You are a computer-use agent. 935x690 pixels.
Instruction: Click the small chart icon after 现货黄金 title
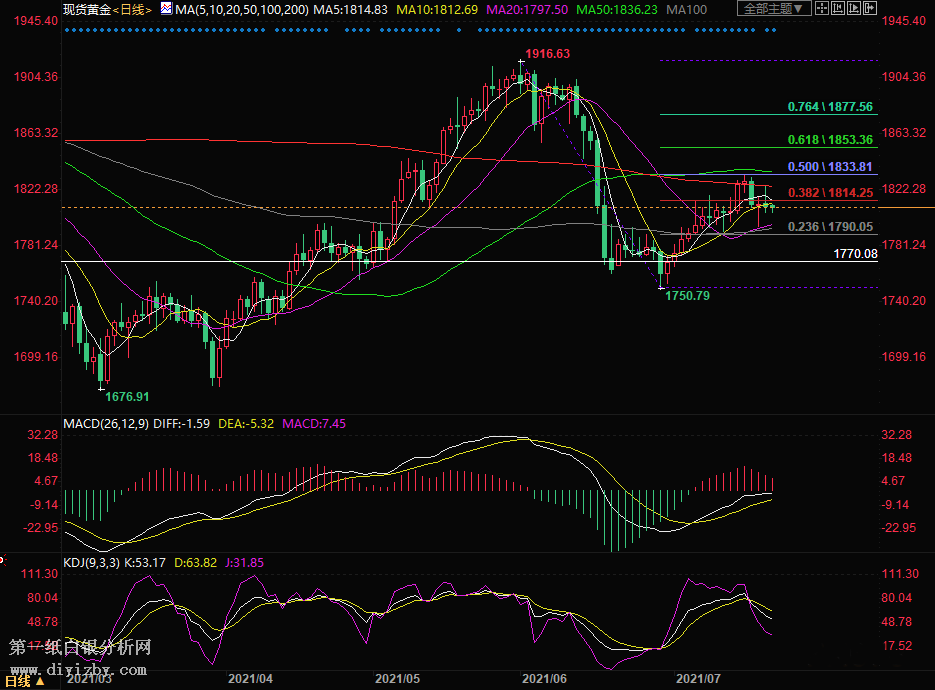coord(166,9)
